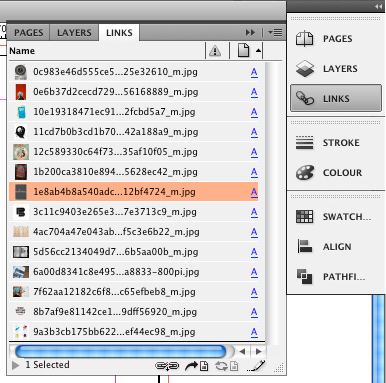Click the blue horizontal scrollbar

coord(121,351)
